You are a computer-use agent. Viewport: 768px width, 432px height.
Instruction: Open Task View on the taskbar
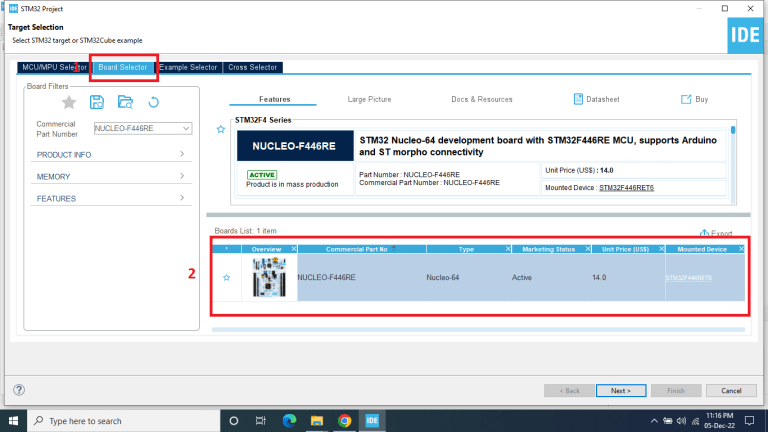[261, 421]
